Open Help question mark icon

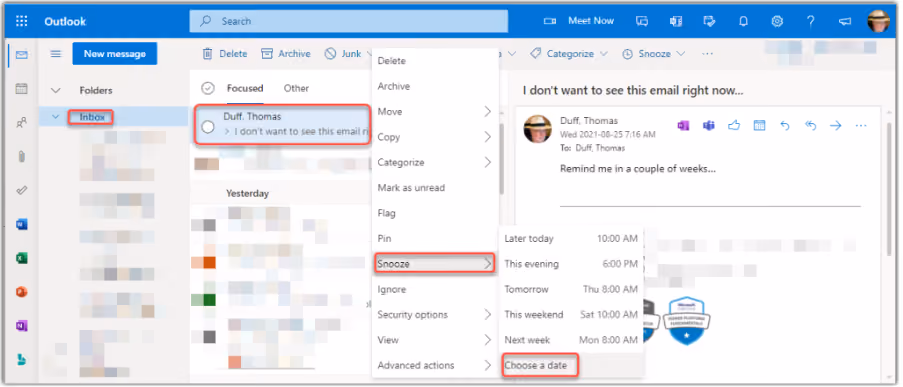click(811, 21)
